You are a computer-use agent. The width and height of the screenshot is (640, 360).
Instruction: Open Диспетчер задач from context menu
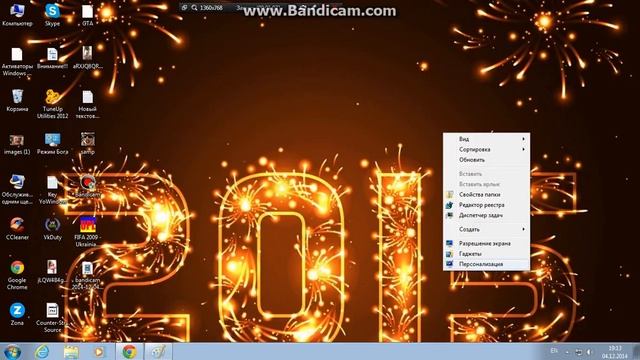487,215
